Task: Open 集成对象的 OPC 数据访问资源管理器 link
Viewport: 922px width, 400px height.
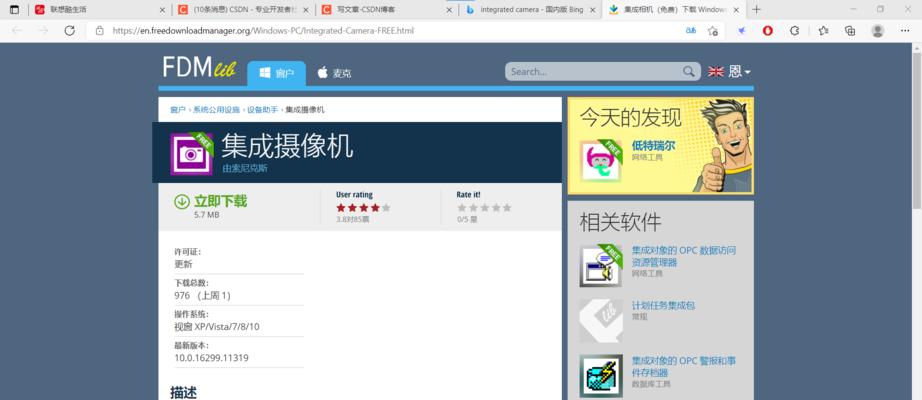Action: point(684,256)
